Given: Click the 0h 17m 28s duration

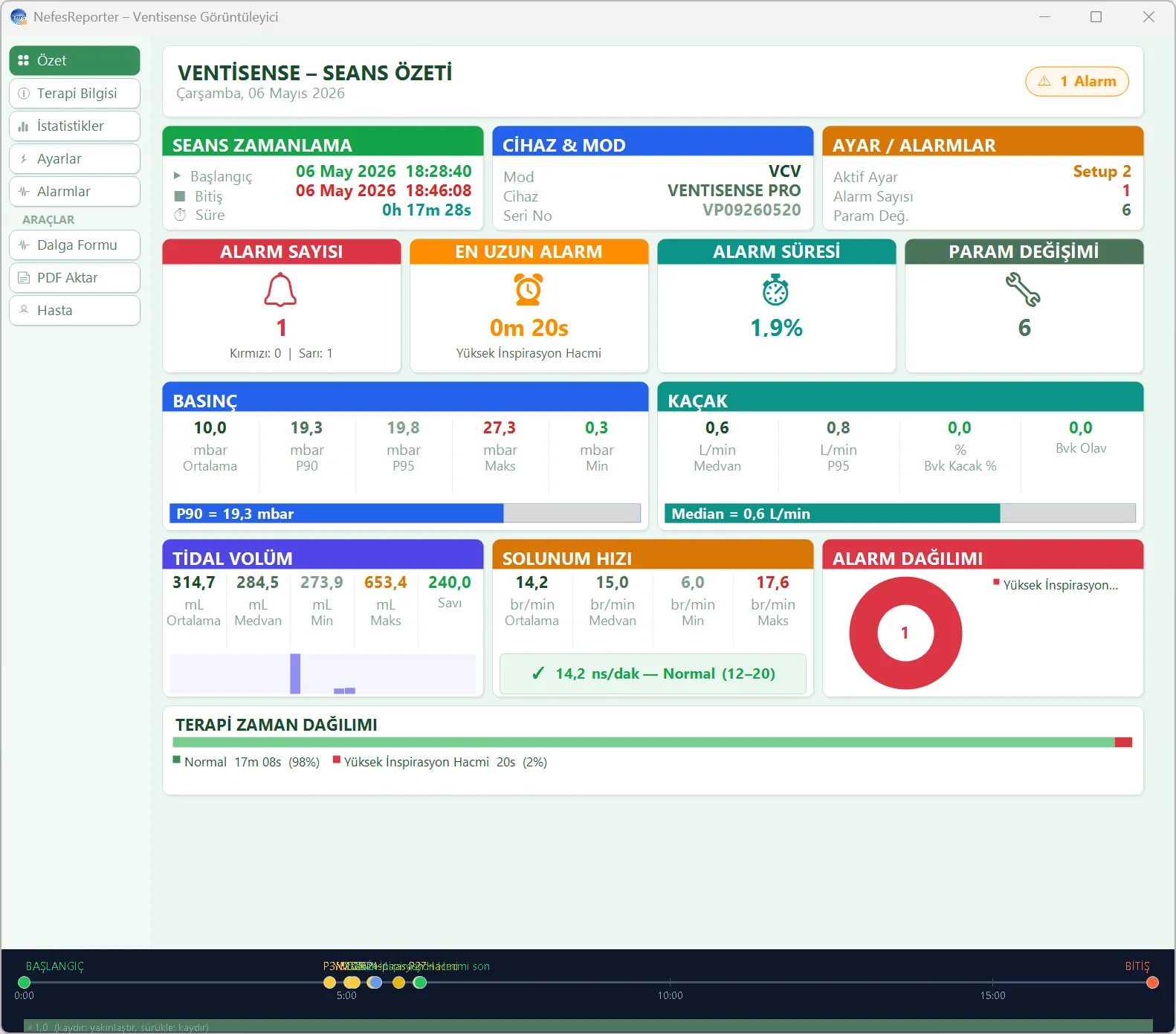Looking at the screenshot, I should 427,210.
